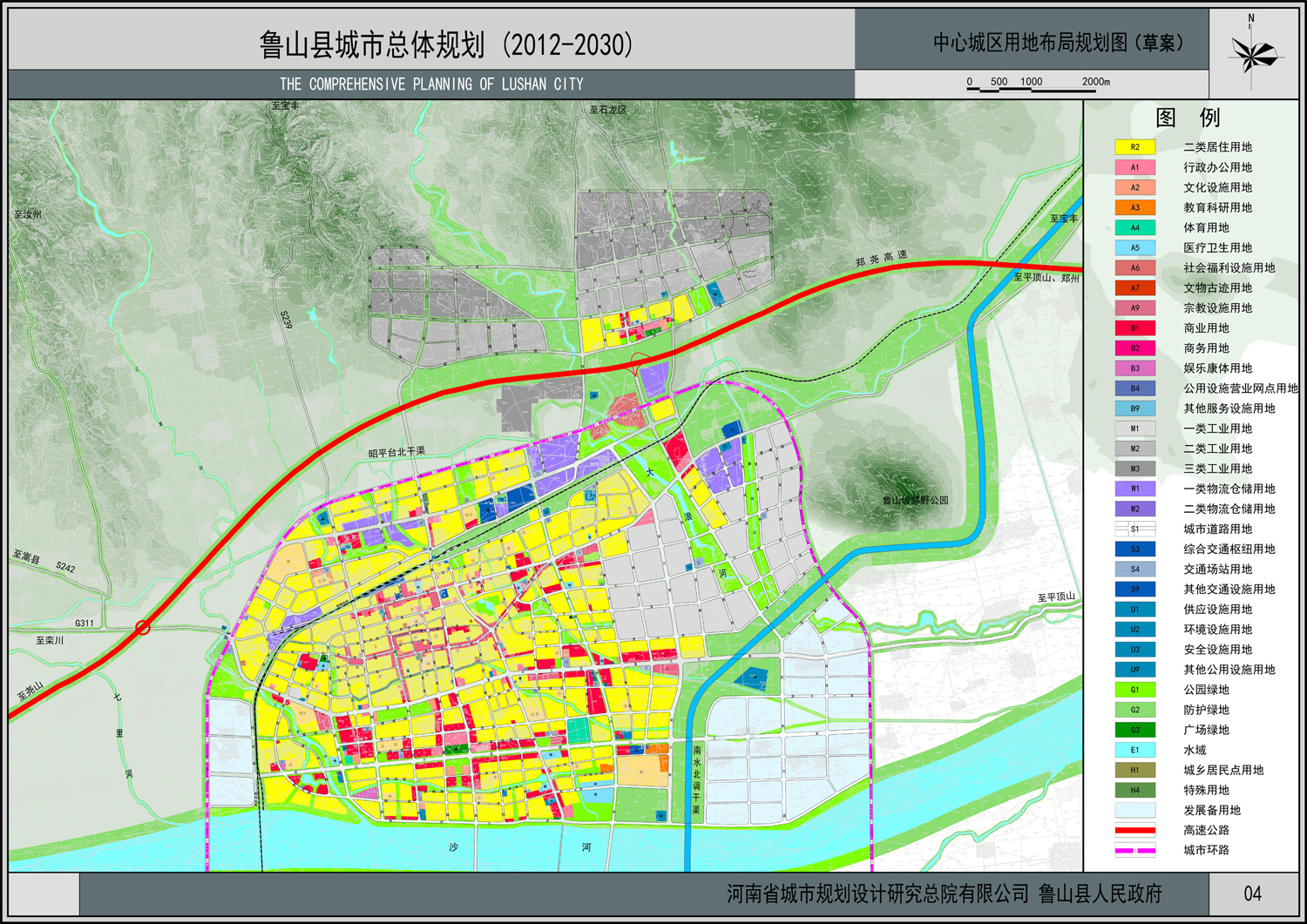Click the map label 鲁山坡郊野公园

tap(915, 501)
